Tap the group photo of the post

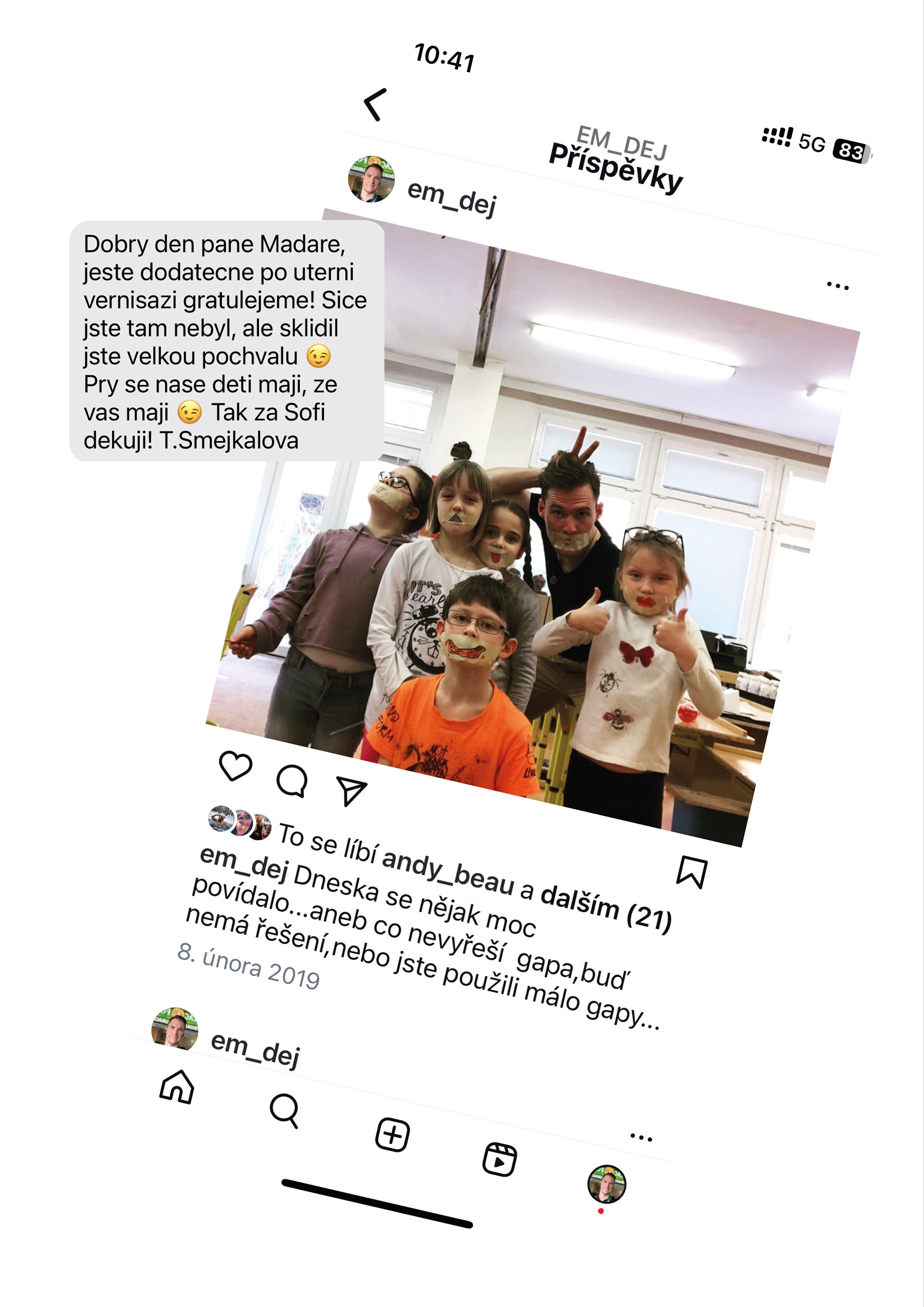[533, 528]
